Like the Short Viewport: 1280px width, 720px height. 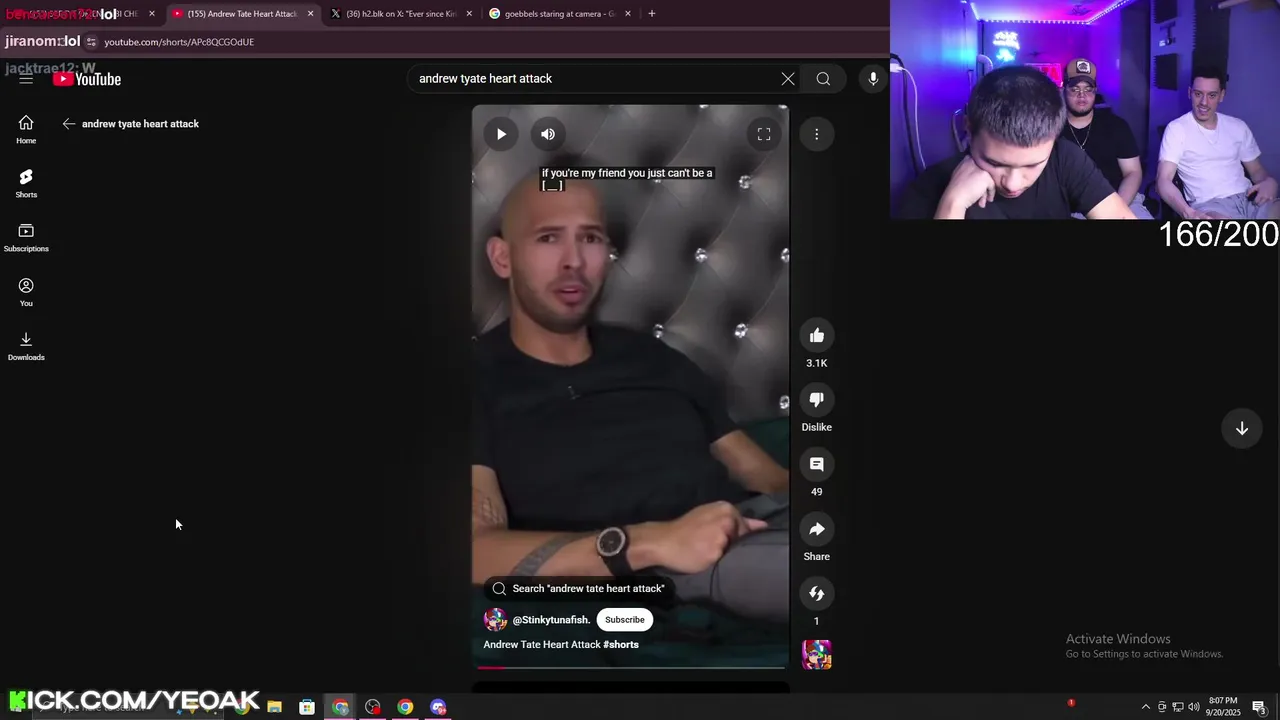[x=817, y=336]
